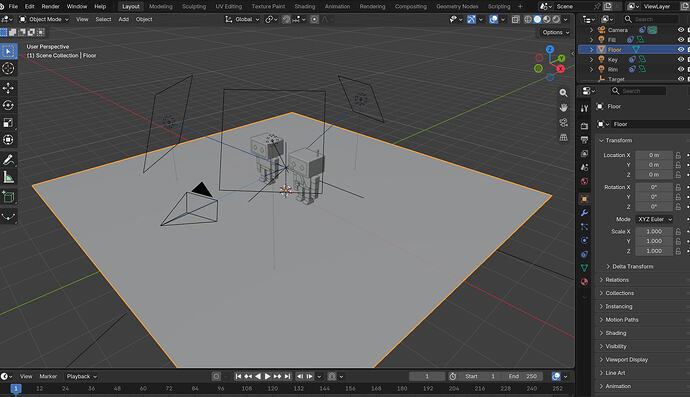
Task: Expand the Motion Paths panel
Action: tap(621, 320)
